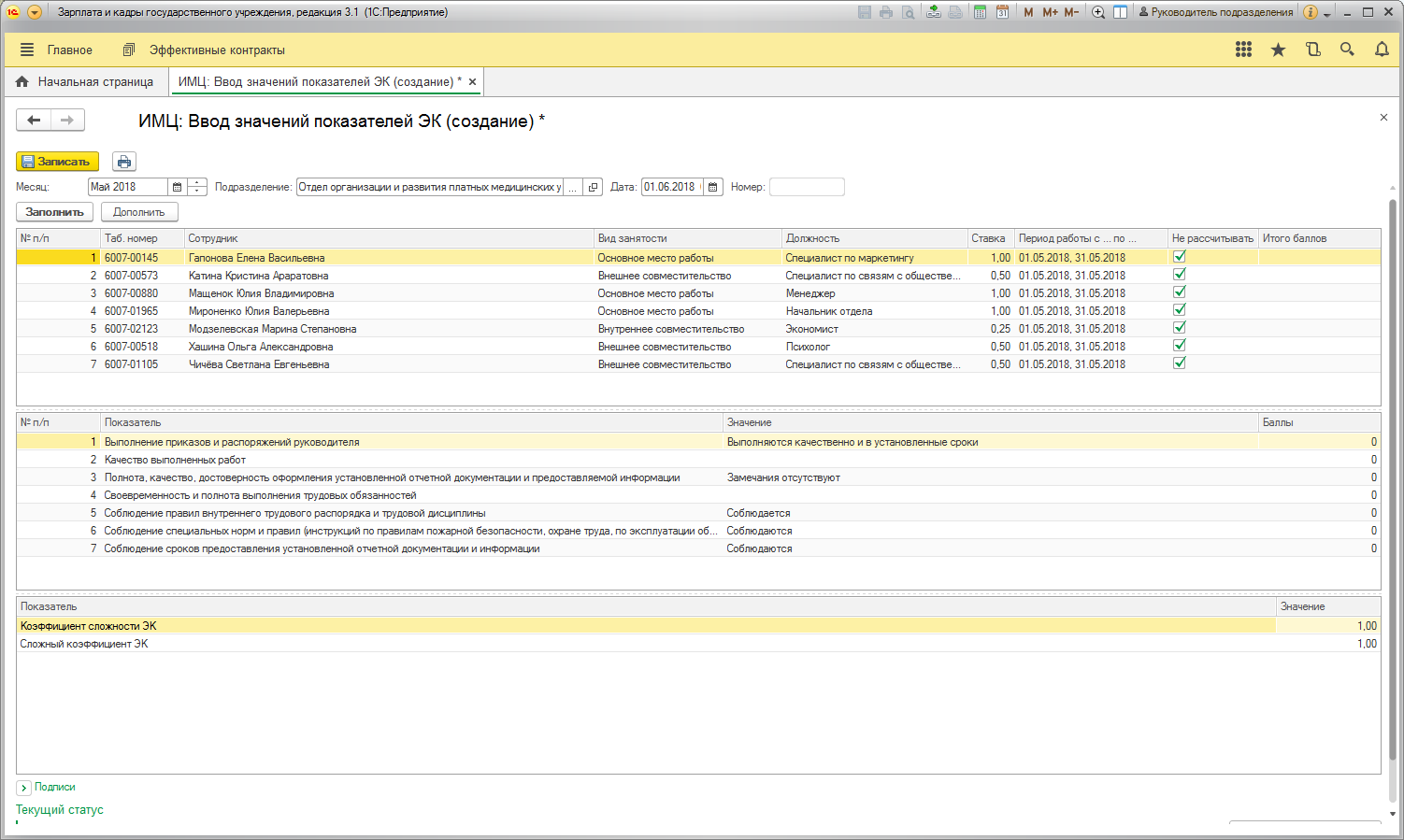Open the calendar picker for the Месяц field
Image resolution: width=1404 pixels, height=840 pixels.
pyautogui.click(x=177, y=187)
